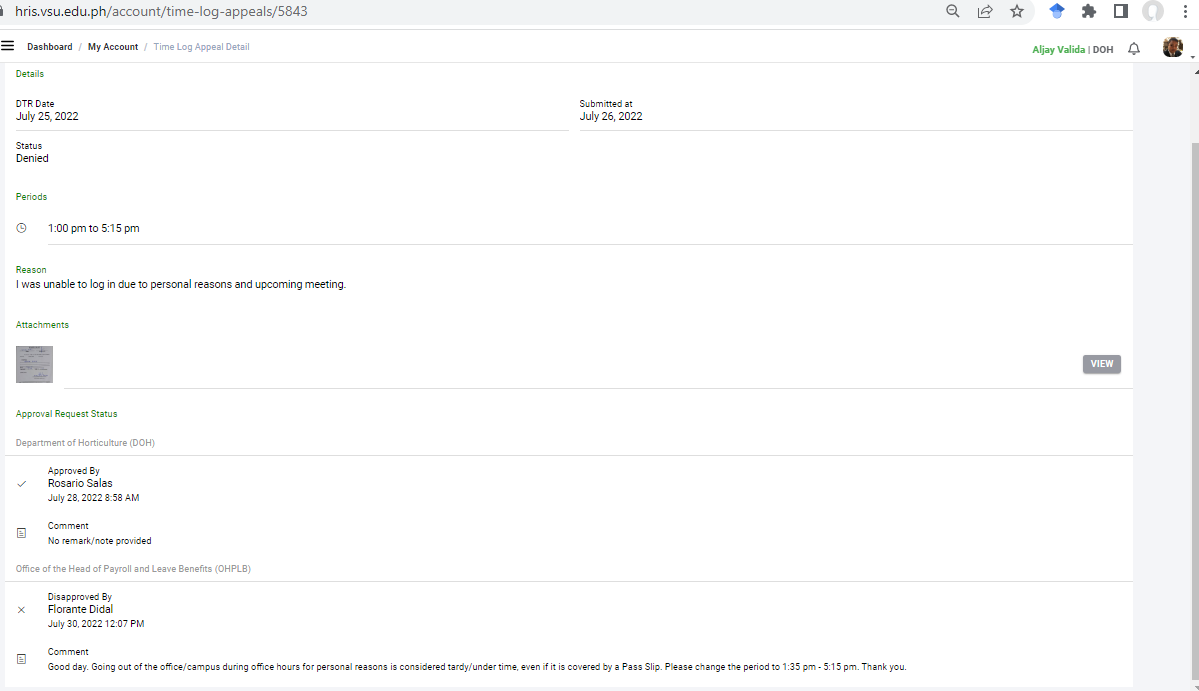Click the blue graduation cap extension icon
The height and width of the screenshot is (691, 1199).
[x=1057, y=11]
